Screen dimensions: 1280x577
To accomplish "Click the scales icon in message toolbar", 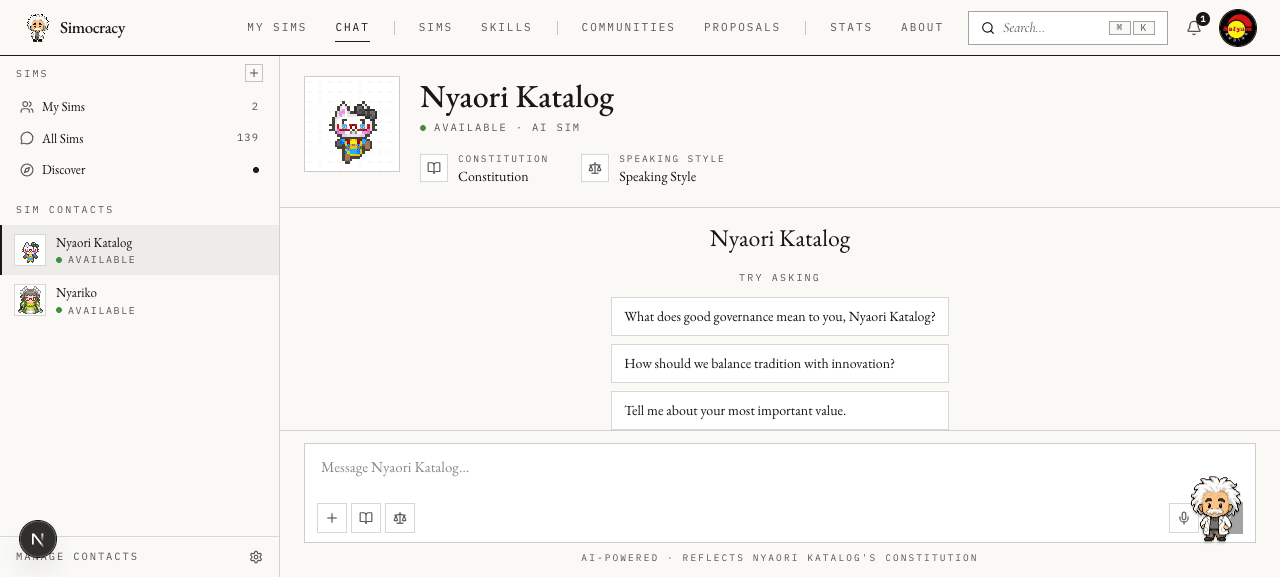I will pyautogui.click(x=400, y=518).
